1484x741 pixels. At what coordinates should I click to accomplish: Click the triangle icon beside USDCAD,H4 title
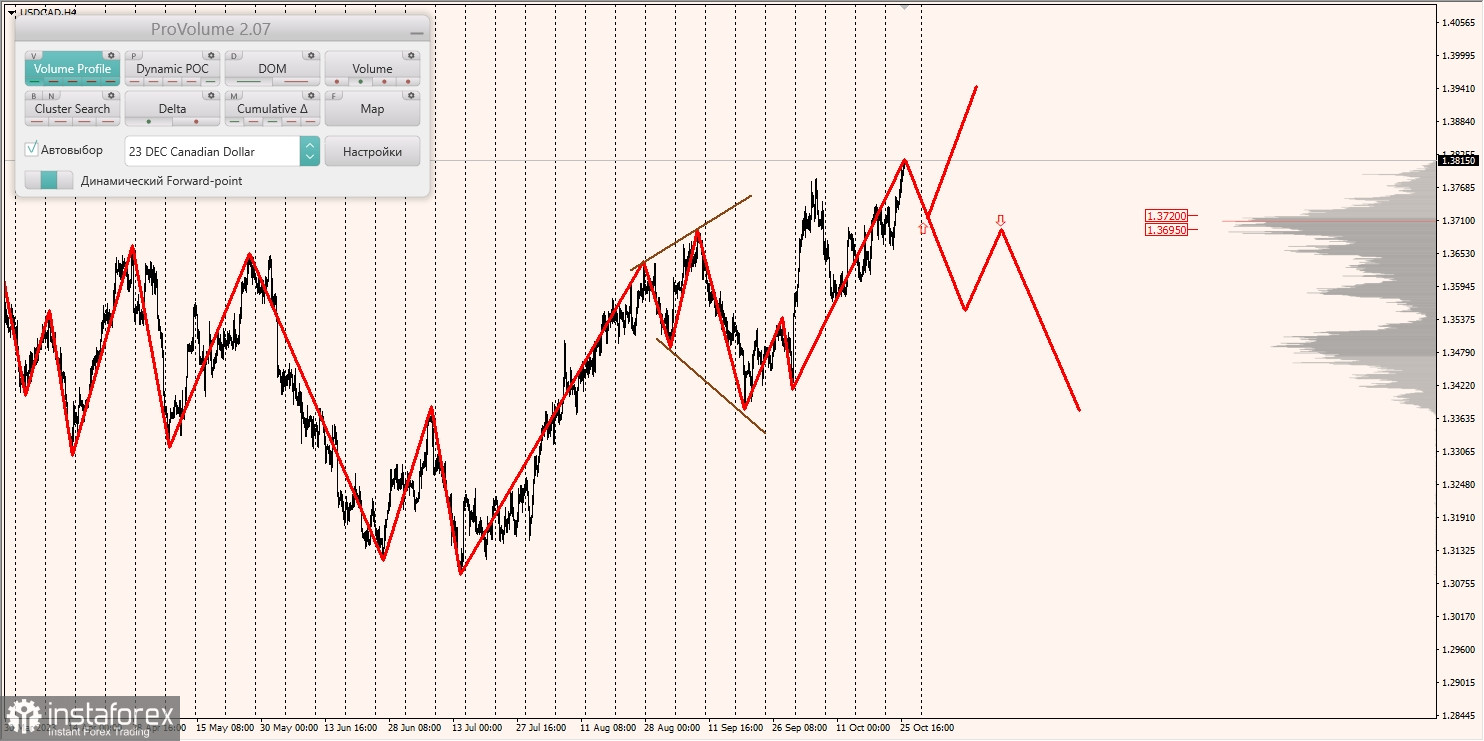click(11, 12)
